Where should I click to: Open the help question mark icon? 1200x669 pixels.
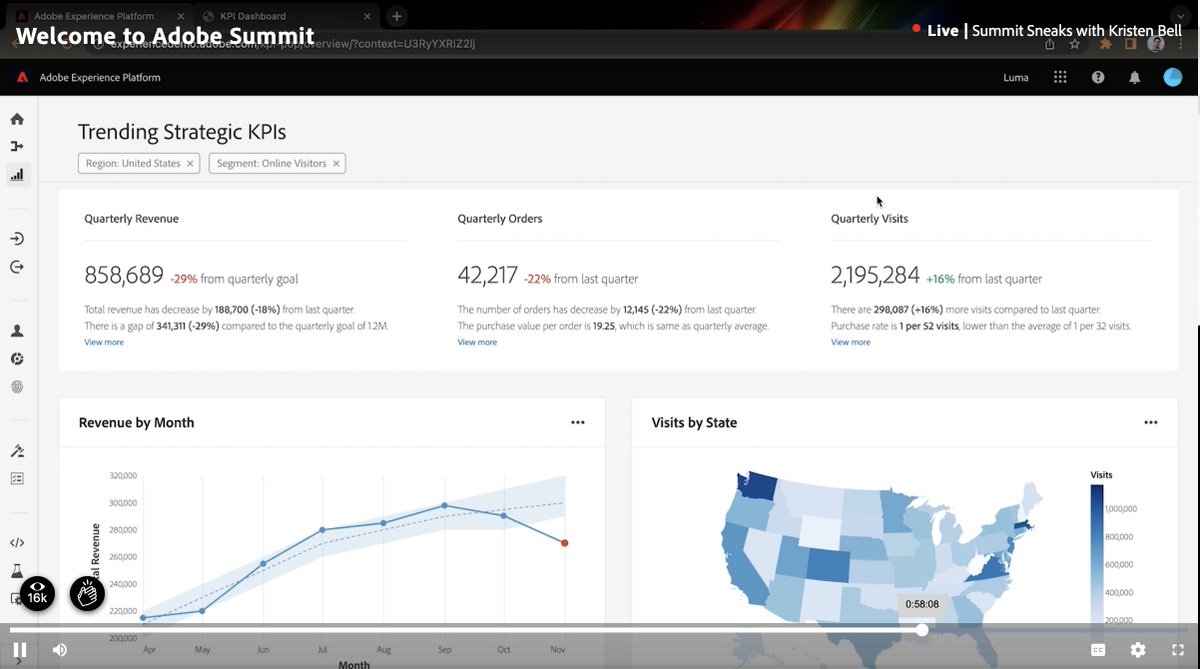point(1098,77)
